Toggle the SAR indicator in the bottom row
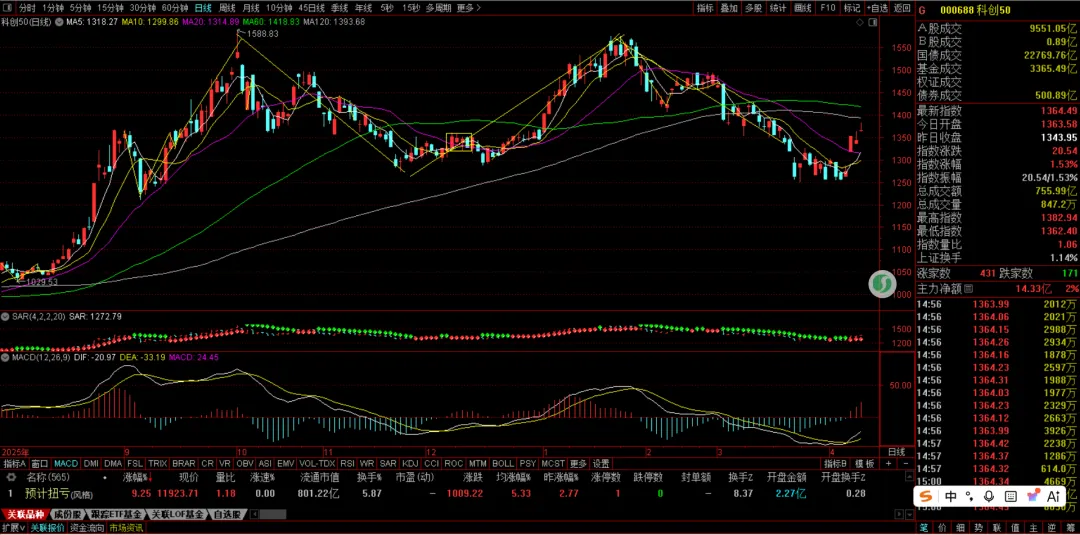 pyautogui.click(x=388, y=464)
